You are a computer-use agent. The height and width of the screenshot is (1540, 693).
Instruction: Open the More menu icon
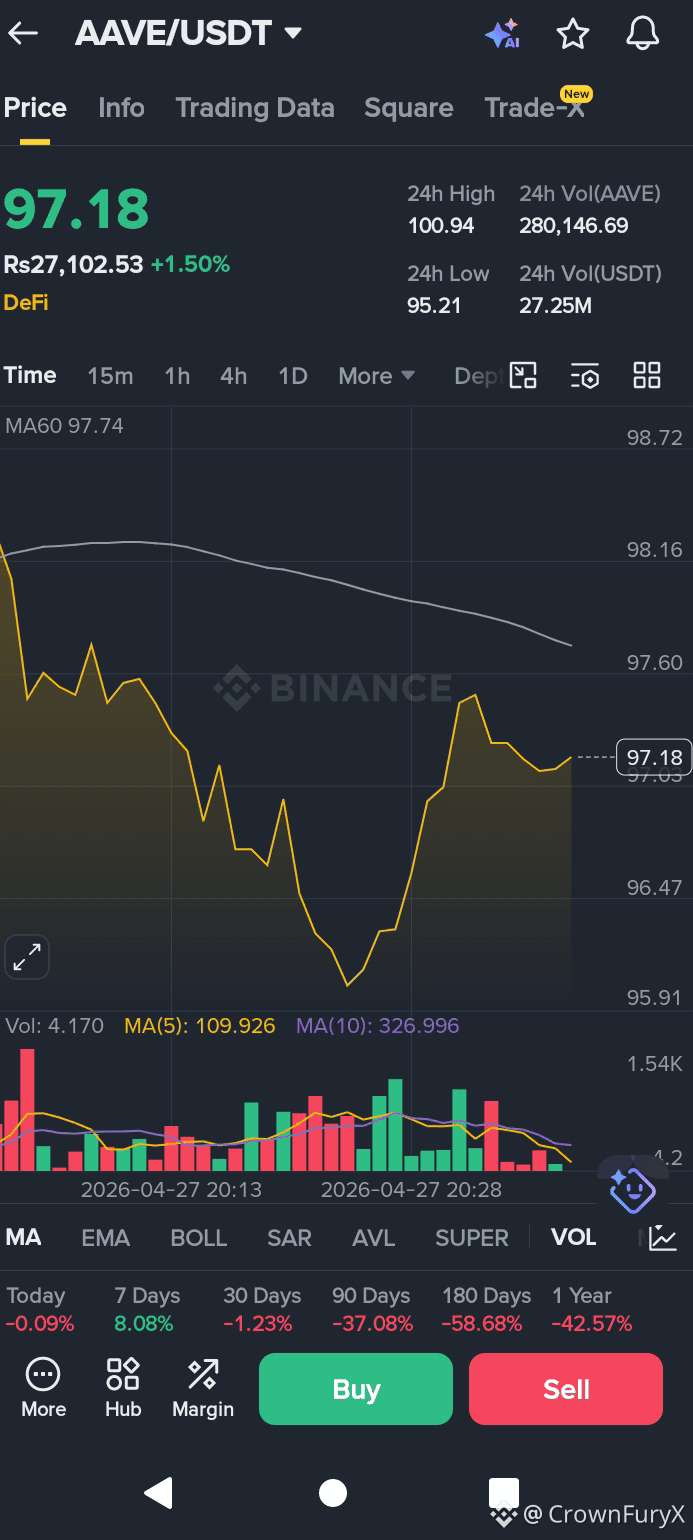pos(43,1388)
